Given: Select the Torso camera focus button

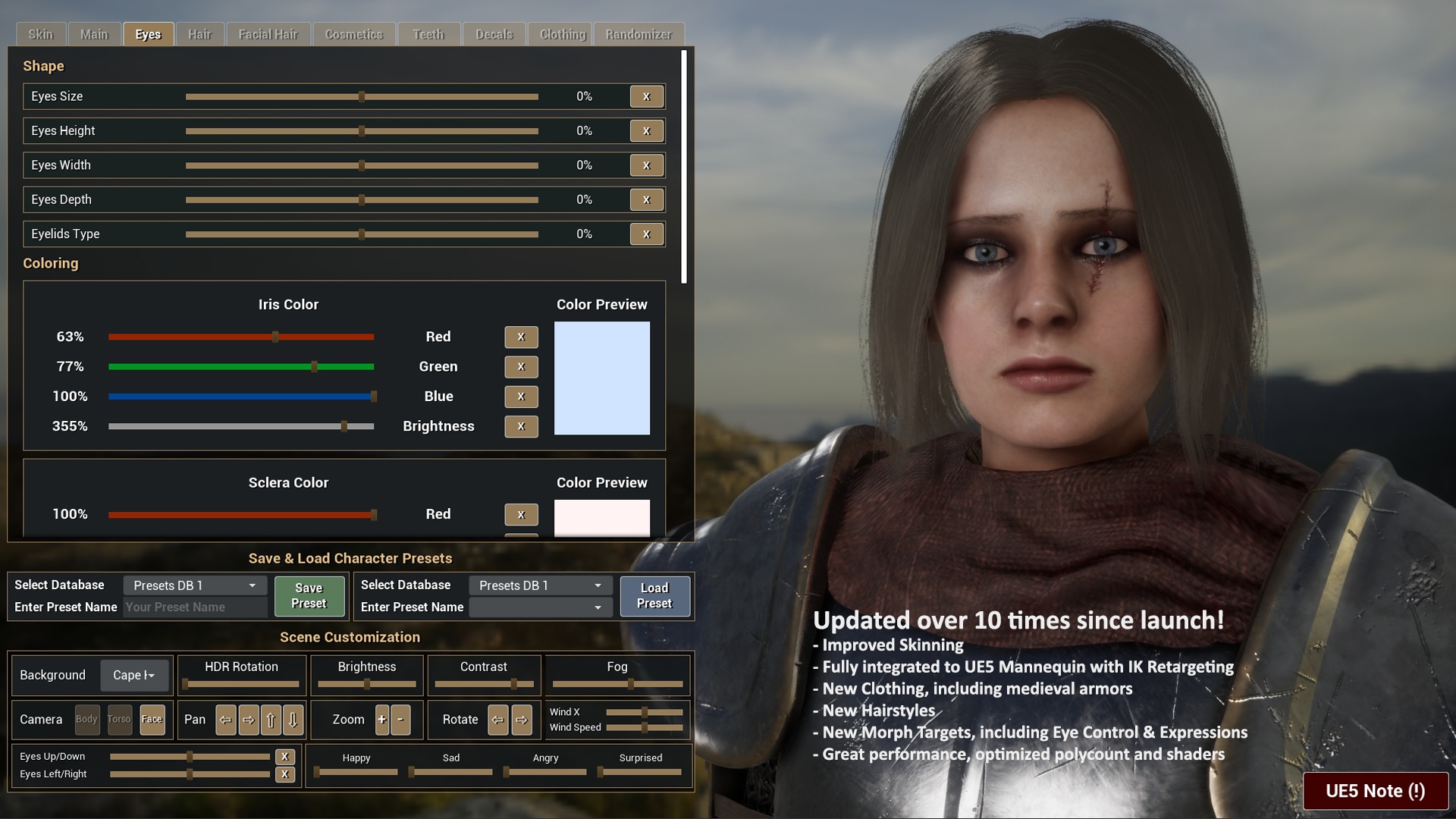Looking at the screenshot, I should 118,719.
